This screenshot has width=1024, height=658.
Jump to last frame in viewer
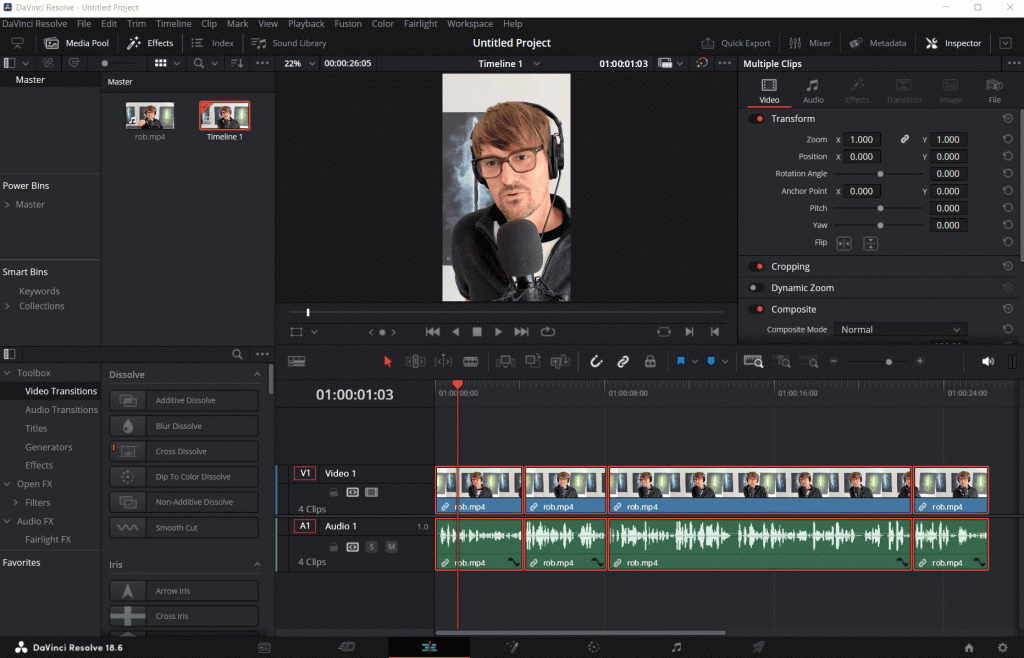point(521,332)
